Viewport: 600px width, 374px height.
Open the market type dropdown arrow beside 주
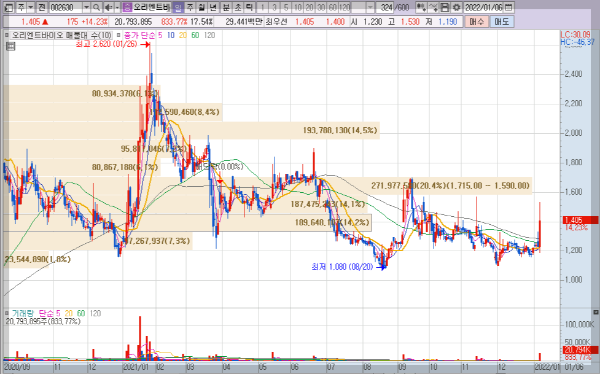point(31,7)
